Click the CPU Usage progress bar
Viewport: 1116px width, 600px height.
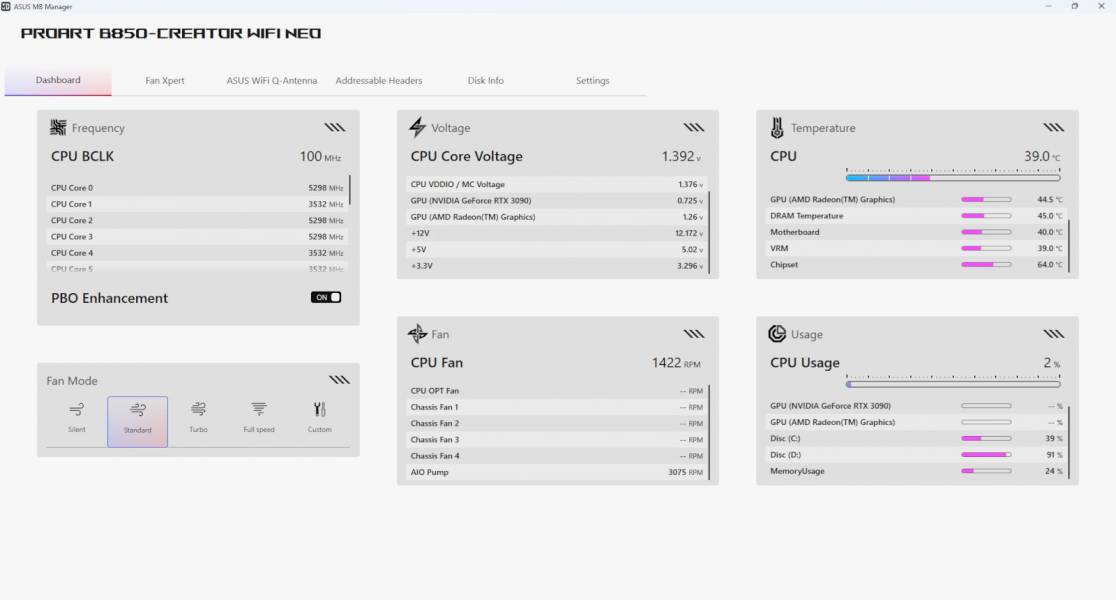953,384
